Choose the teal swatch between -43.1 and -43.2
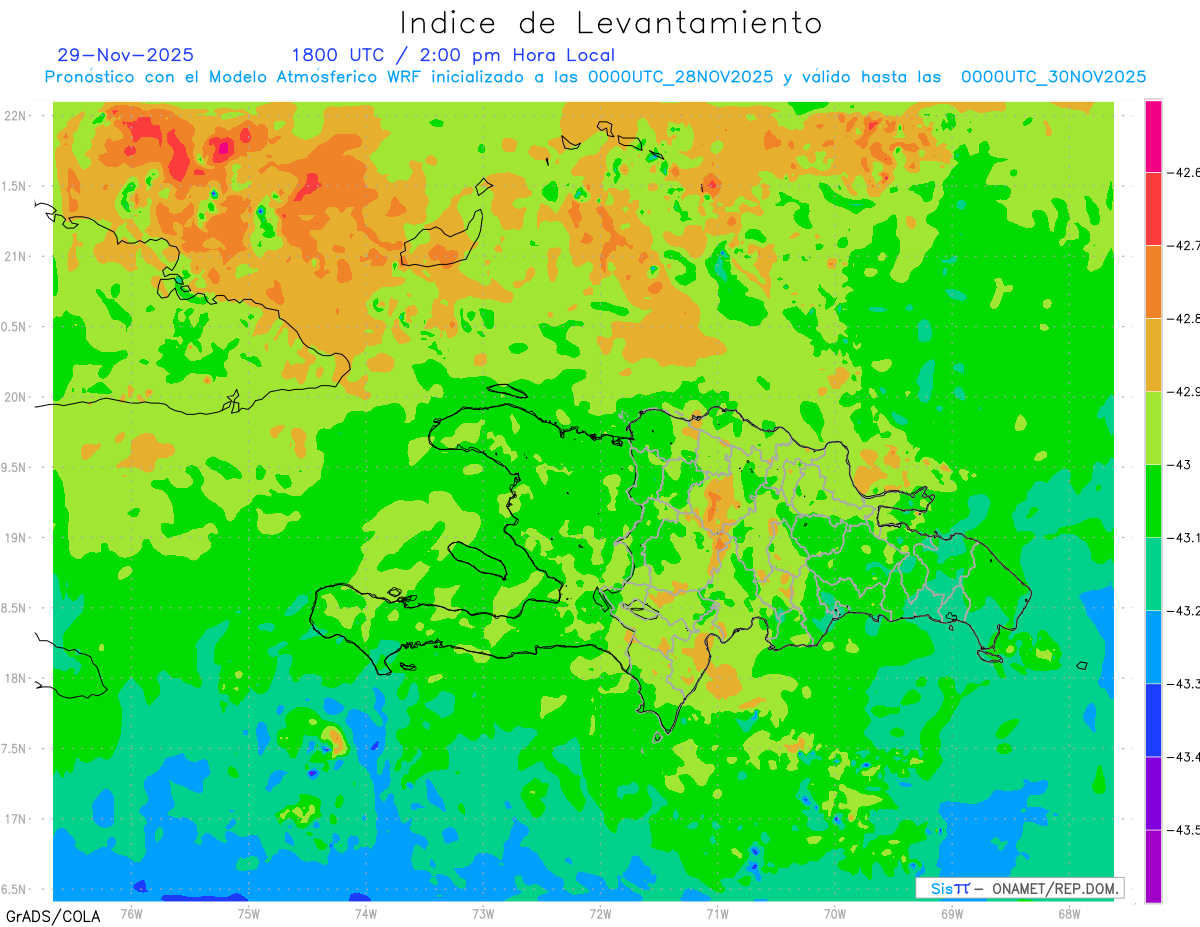This screenshot has width=1200, height=927. click(1153, 574)
